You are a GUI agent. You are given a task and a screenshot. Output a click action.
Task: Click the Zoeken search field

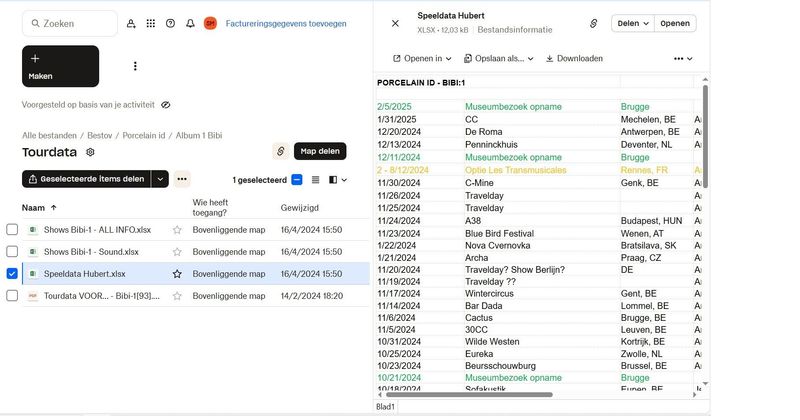pos(70,23)
